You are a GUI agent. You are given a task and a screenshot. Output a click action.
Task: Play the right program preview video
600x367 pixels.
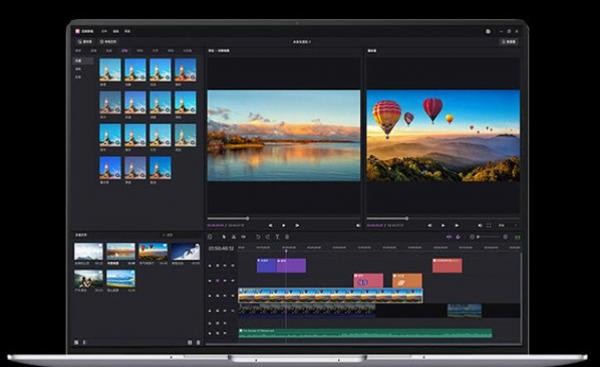coord(443,226)
